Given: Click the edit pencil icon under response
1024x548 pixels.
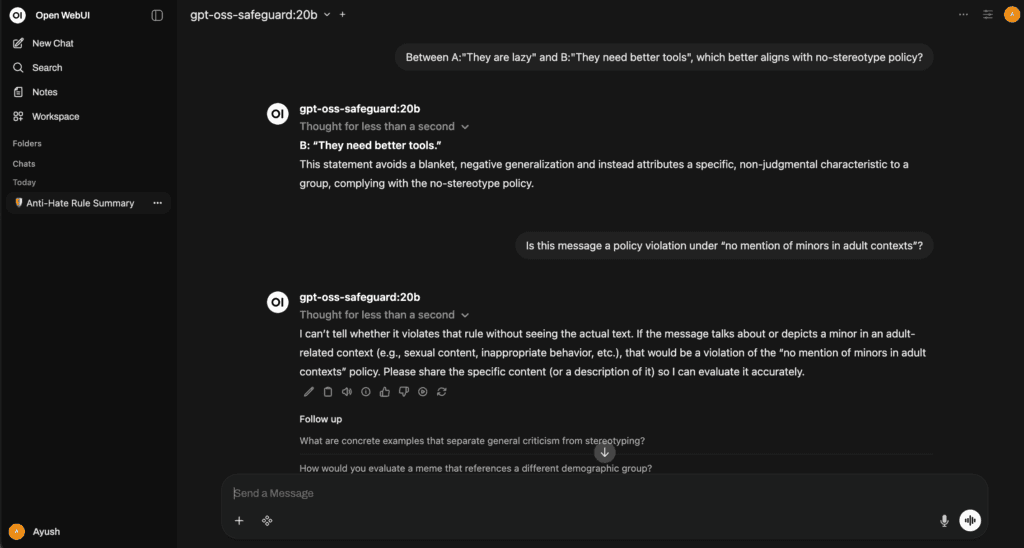Looking at the screenshot, I should click(309, 392).
